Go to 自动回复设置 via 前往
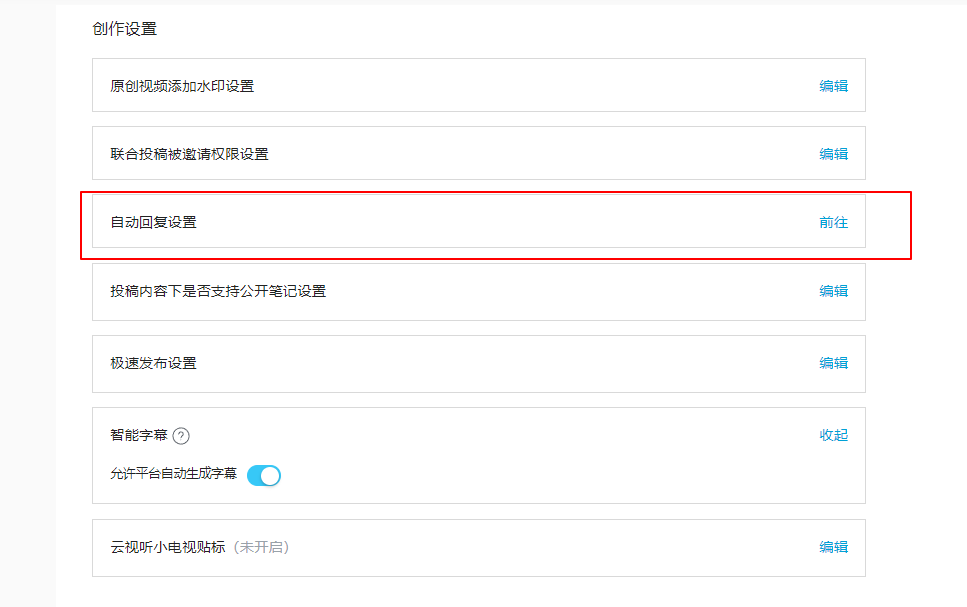The image size is (967, 607). point(833,222)
